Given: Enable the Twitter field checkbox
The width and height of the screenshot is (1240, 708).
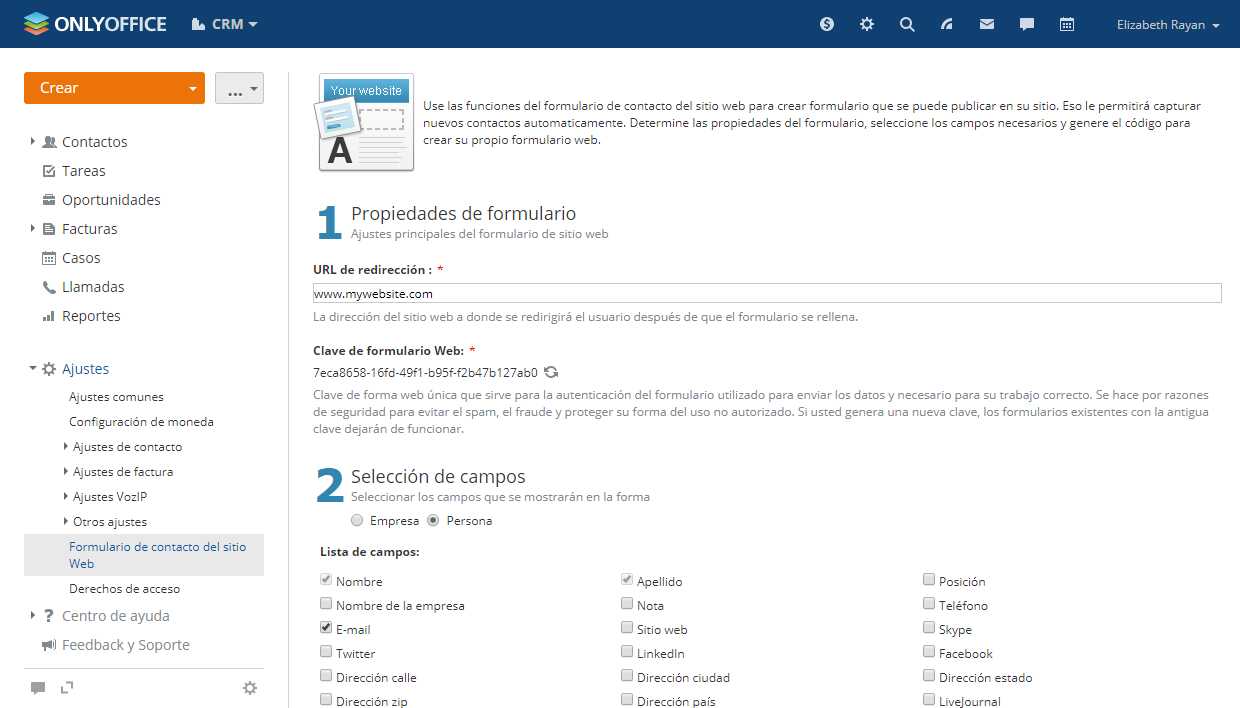Looking at the screenshot, I should pyautogui.click(x=326, y=652).
